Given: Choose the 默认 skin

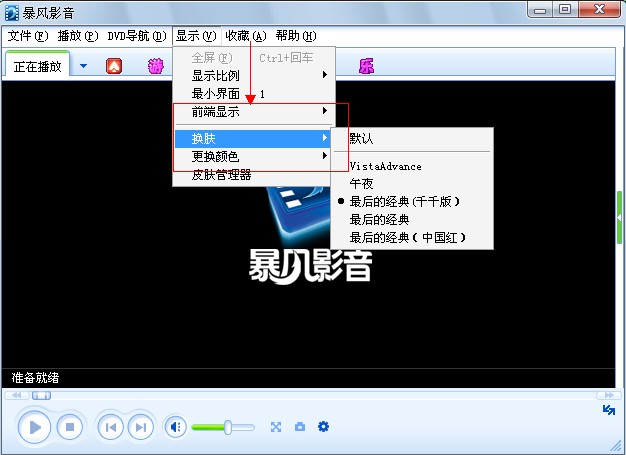Looking at the screenshot, I should click(412, 139).
